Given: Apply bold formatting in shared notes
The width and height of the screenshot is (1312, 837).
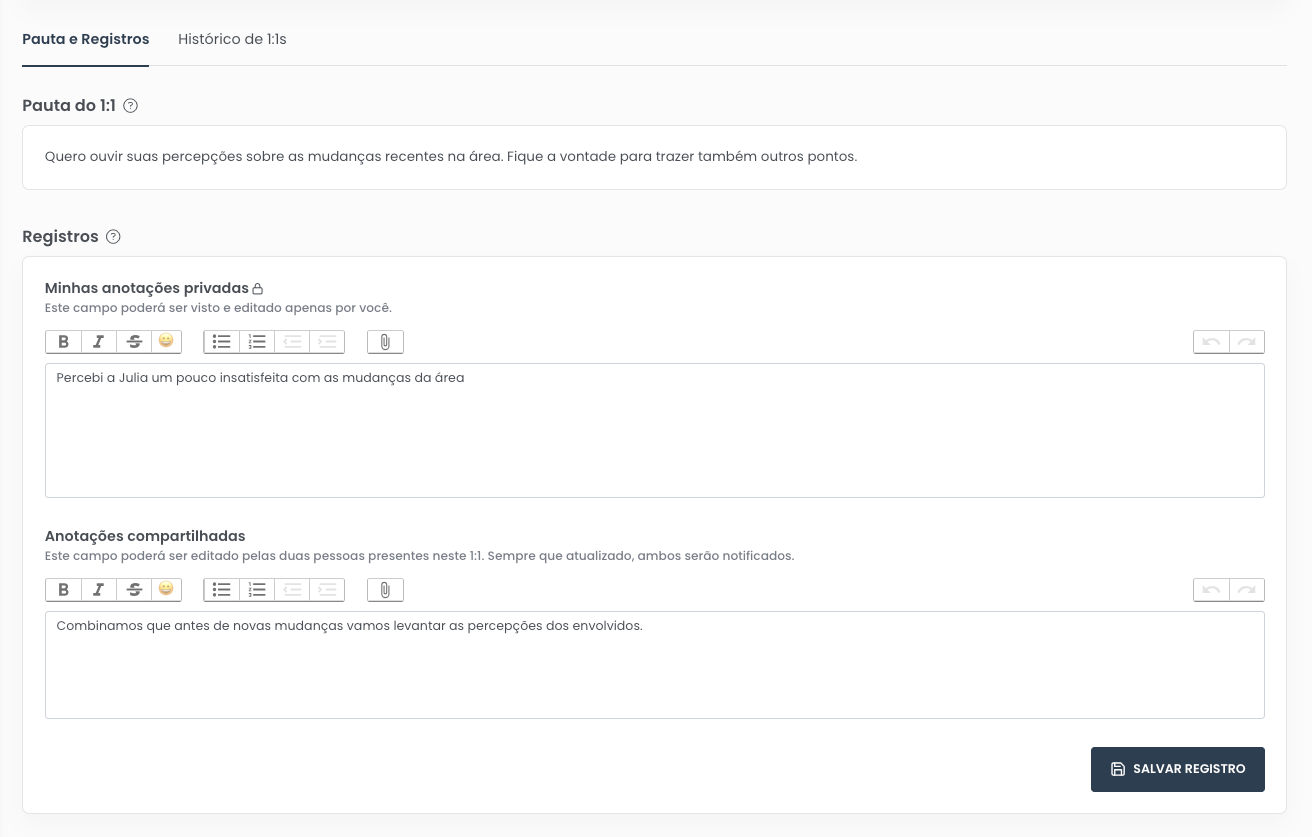Looking at the screenshot, I should click(63, 589).
